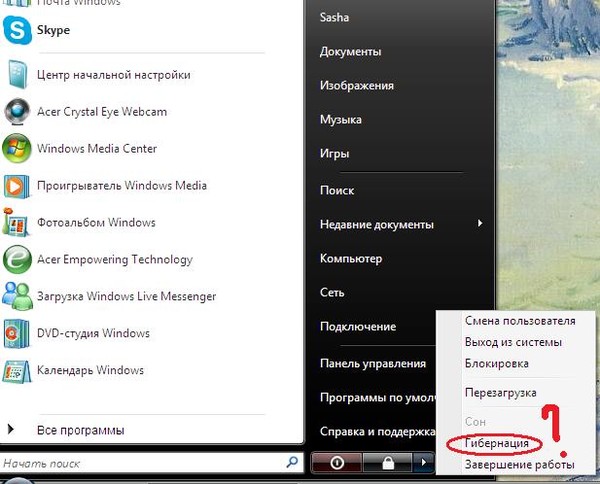Click Проигрыватель Windows Media label
Viewport: 600px width, 484px height.
pyautogui.click(x=122, y=186)
